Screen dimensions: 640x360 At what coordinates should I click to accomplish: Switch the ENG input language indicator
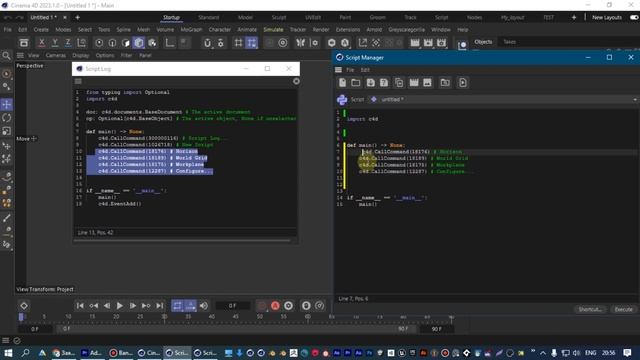pyautogui.click(x=591, y=353)
